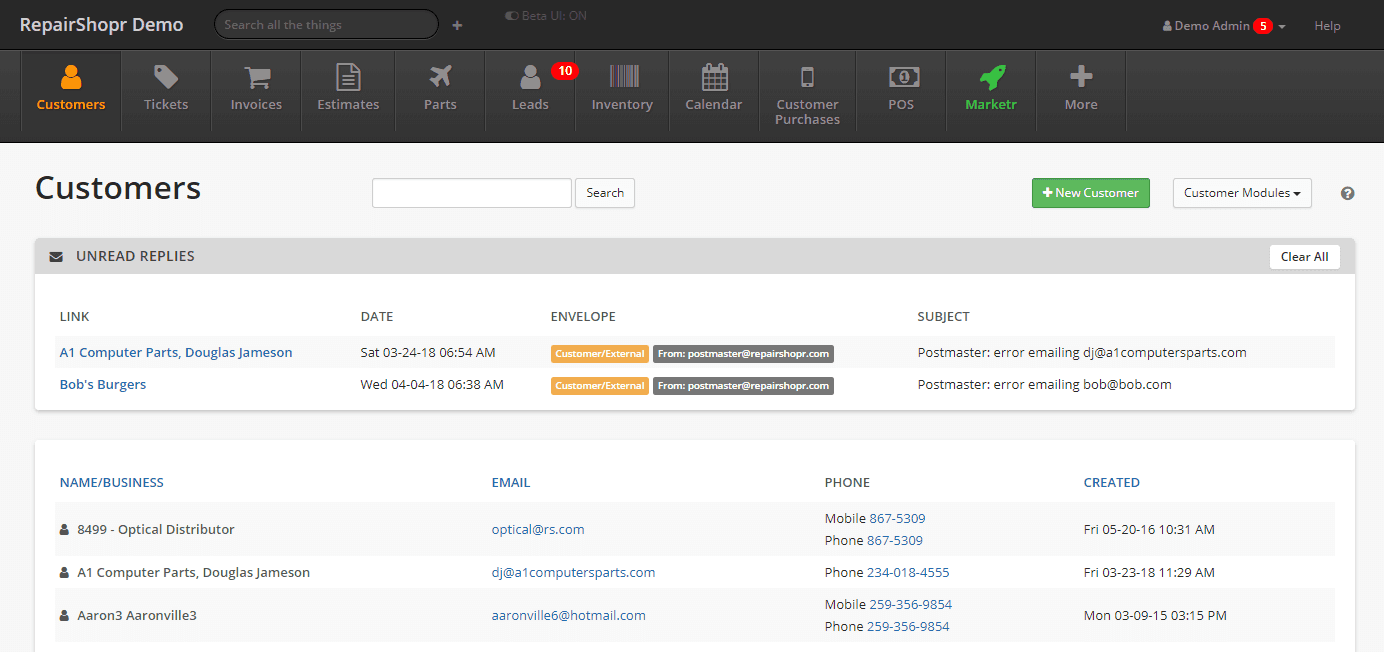This screenshot has height=652, width=1384.
Task: Open Invoices shopping cart icon
Action: click(x=256, y=78)
